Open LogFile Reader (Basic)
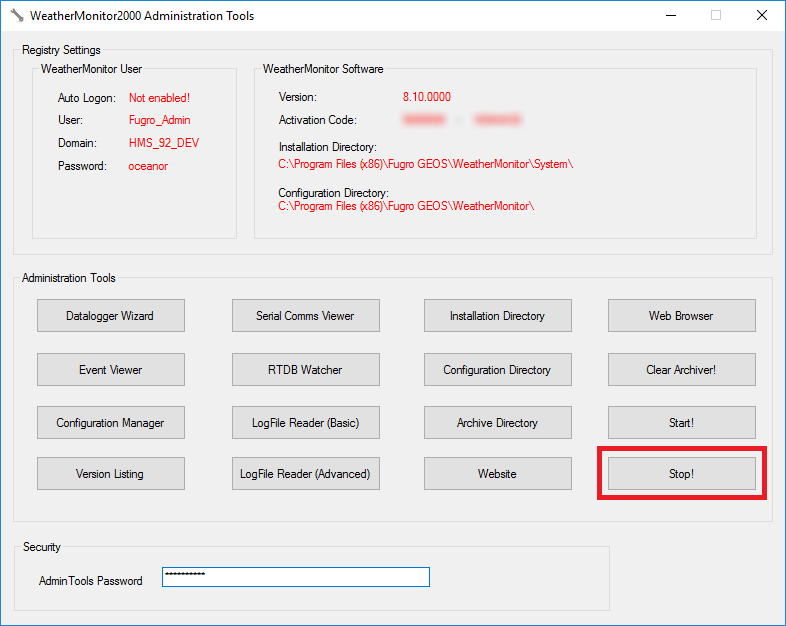 coord(306,423)
